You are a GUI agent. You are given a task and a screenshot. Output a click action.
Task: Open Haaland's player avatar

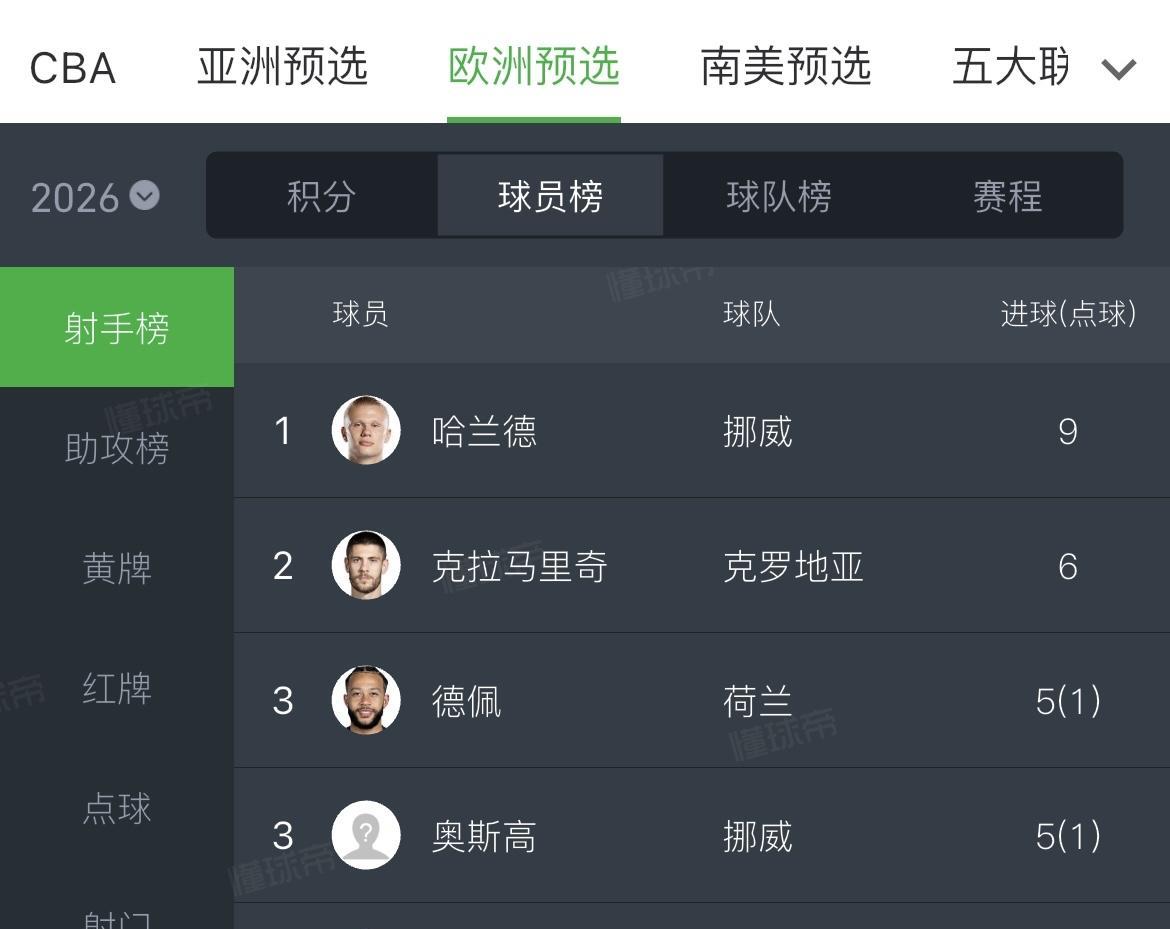click(x=366, y=430)
